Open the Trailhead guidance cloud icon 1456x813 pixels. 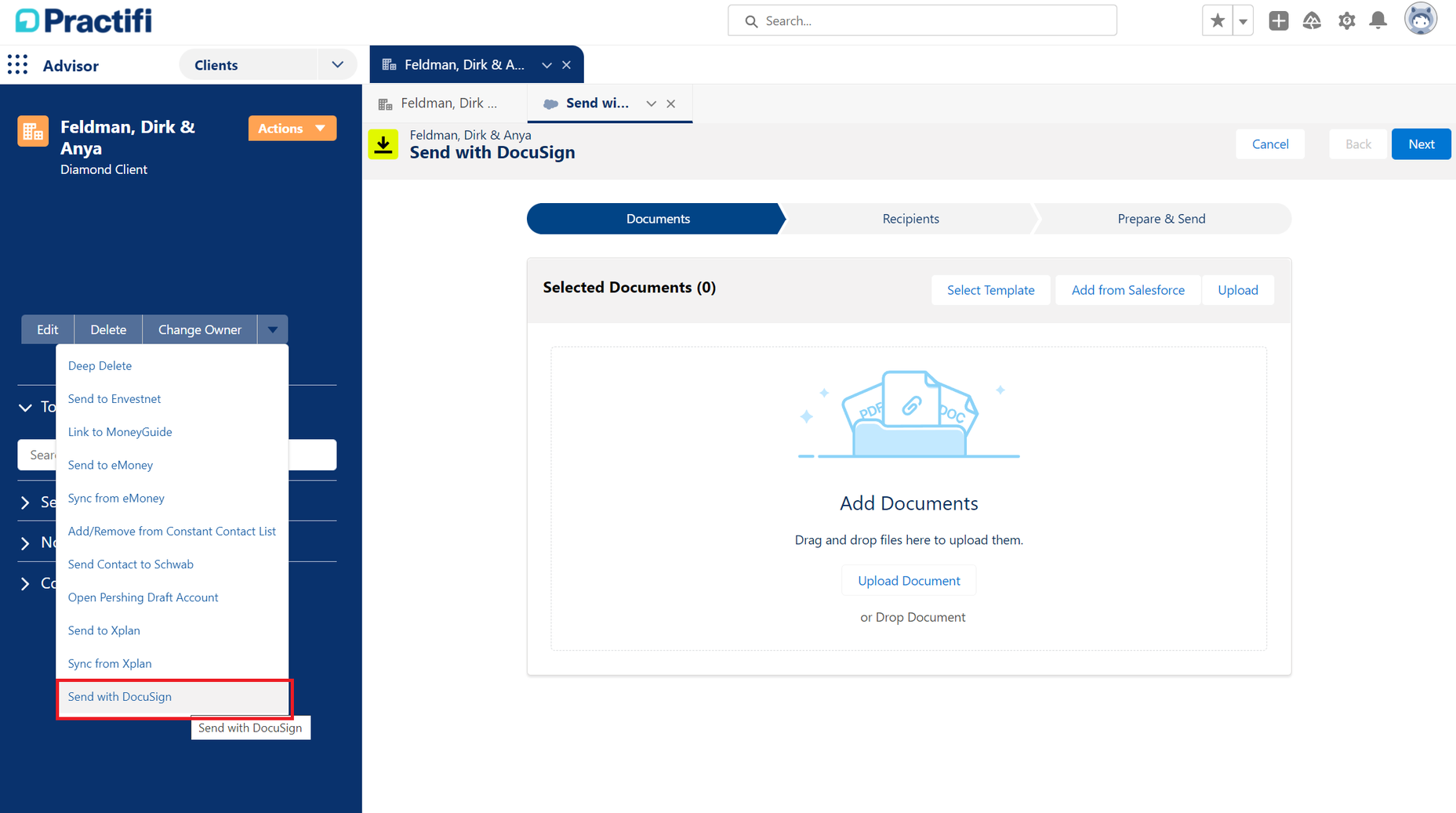(x=1312, y=21)
